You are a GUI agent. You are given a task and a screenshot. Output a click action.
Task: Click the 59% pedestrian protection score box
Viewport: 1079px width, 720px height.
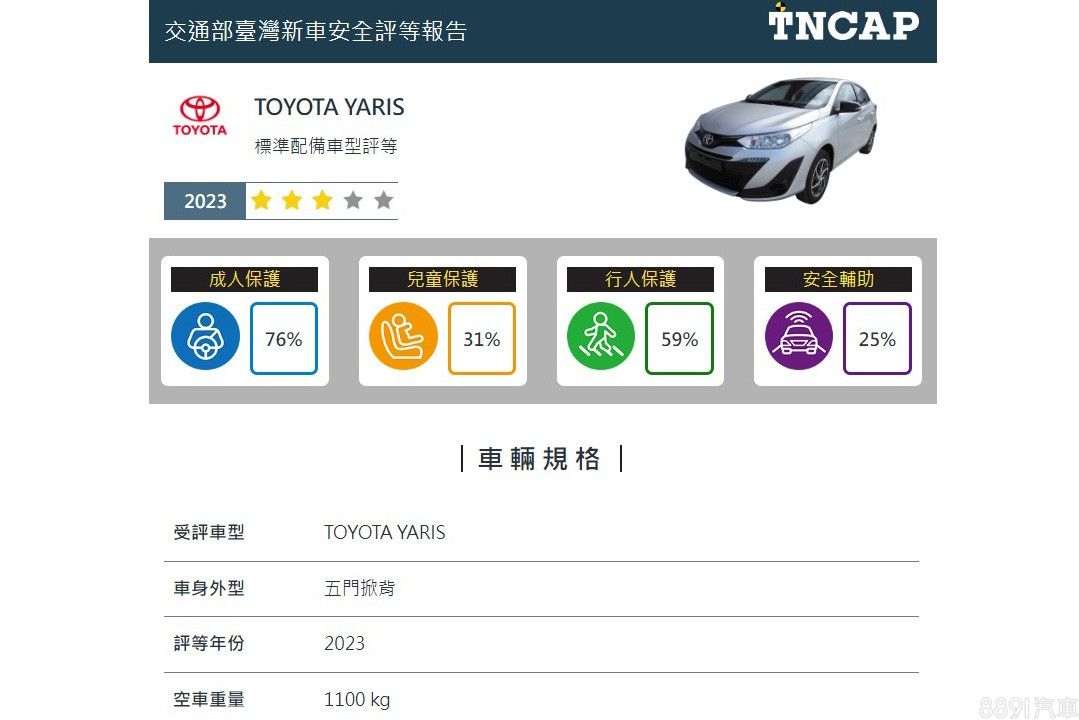679,338
